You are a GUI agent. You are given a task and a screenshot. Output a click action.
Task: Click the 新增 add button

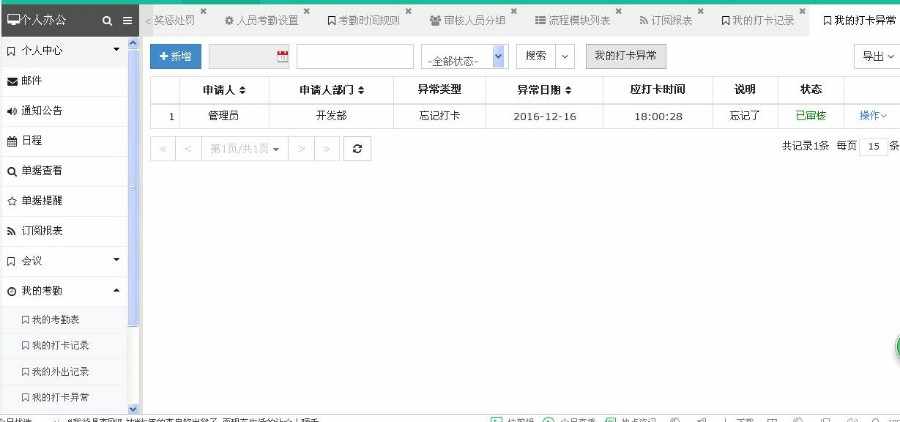click(176, 56)
